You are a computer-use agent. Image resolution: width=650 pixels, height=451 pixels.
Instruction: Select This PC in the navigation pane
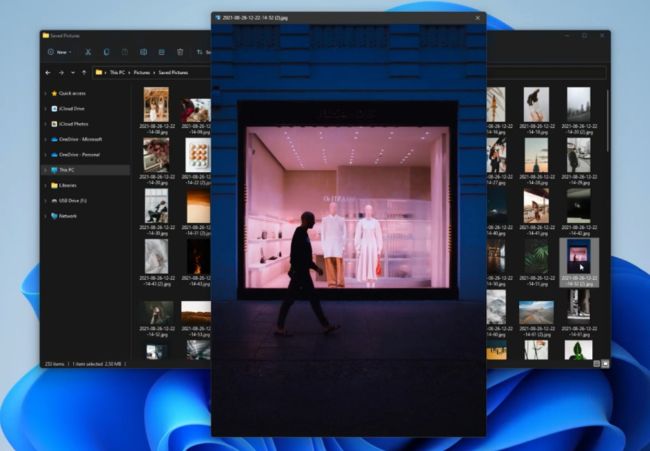pos(86,170)
